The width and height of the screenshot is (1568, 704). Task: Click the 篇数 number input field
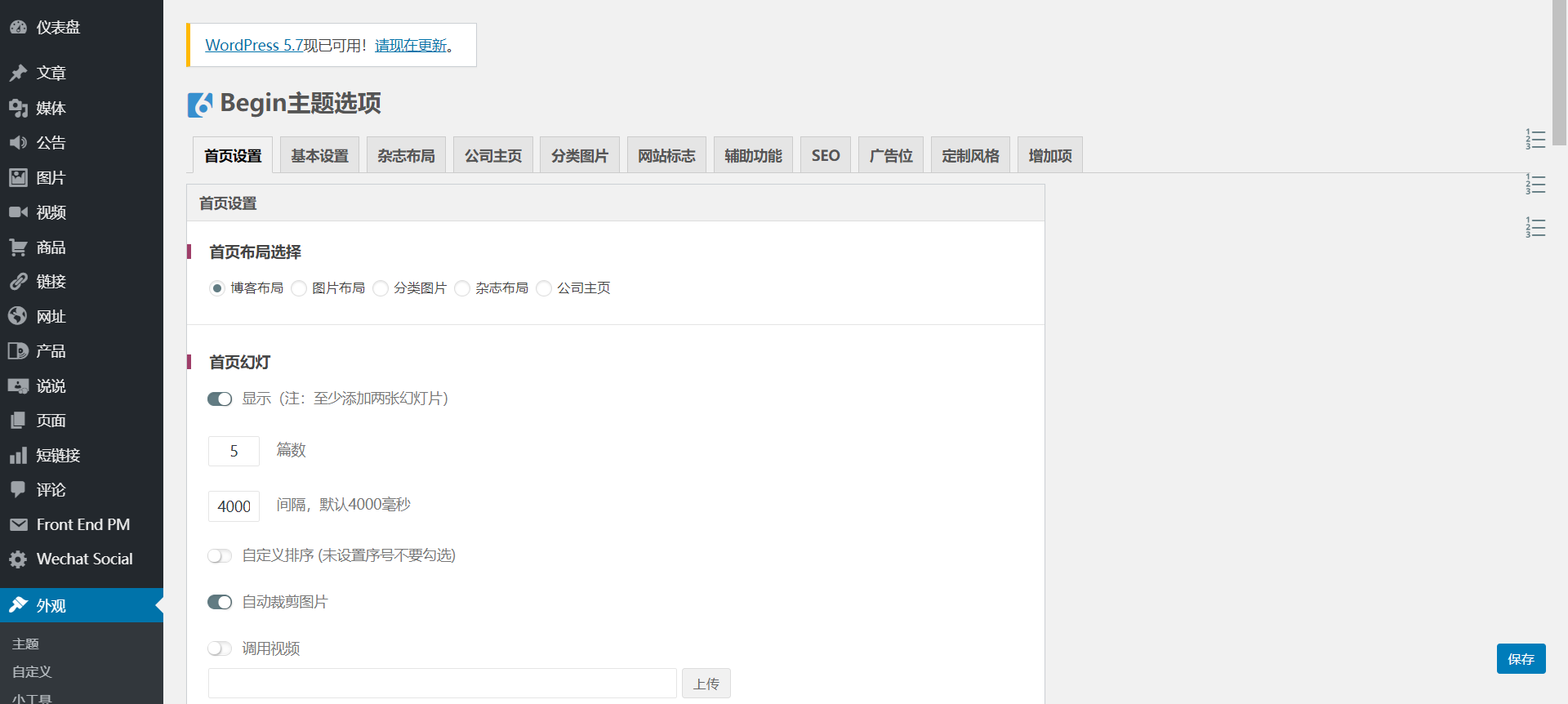[x=234, y=451]
